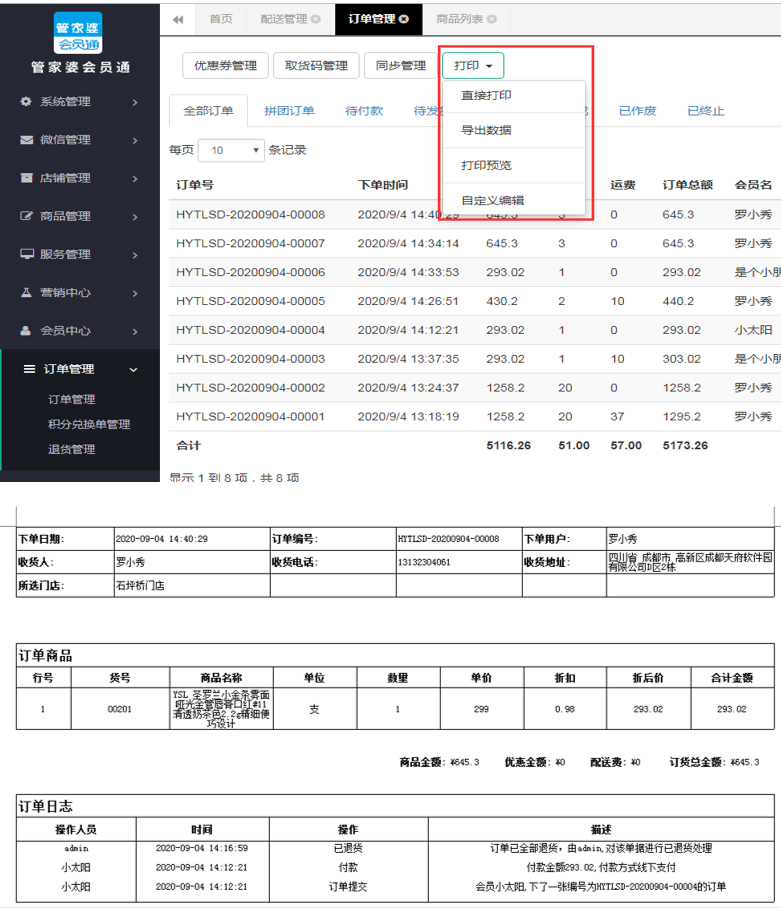
Task: Click the 取货码管理 button
Action: pos(316,65)
